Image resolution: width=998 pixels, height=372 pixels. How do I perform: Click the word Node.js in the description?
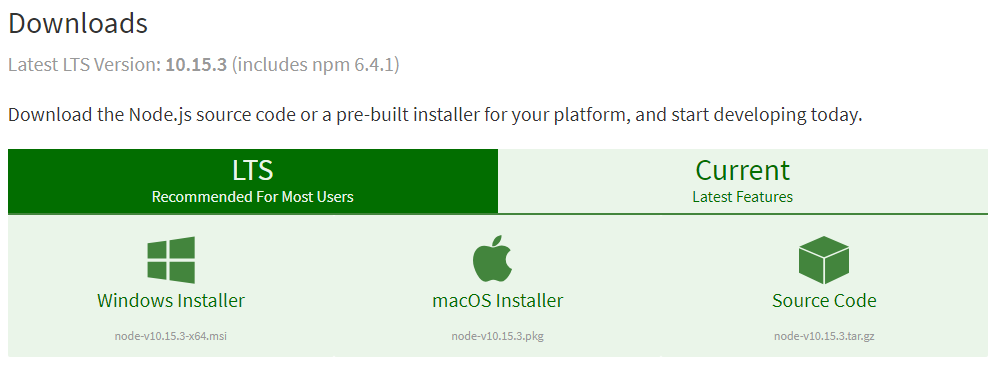point(161,116)
